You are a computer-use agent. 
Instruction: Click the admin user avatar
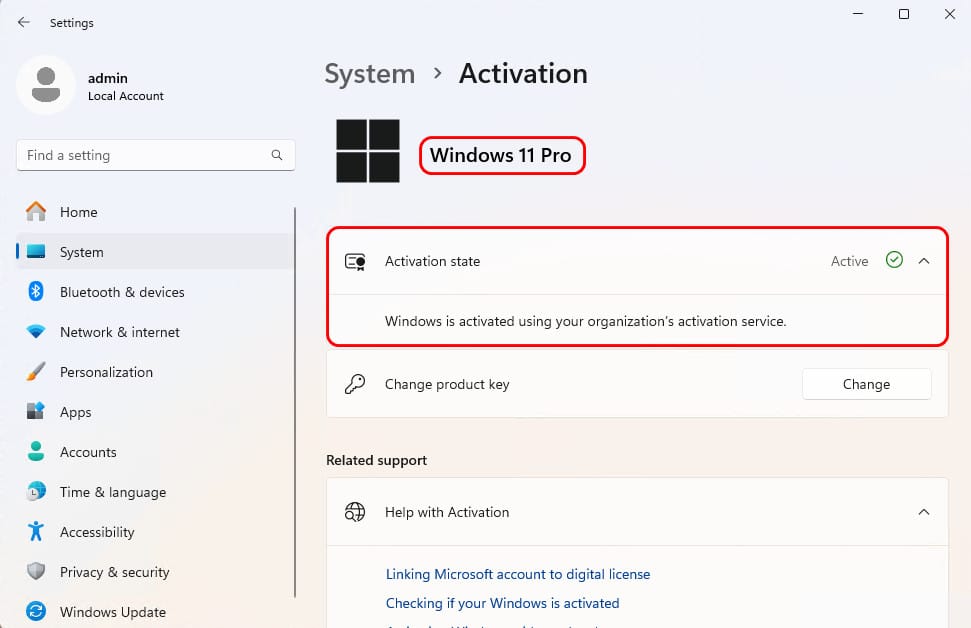(x=46, y=85)
